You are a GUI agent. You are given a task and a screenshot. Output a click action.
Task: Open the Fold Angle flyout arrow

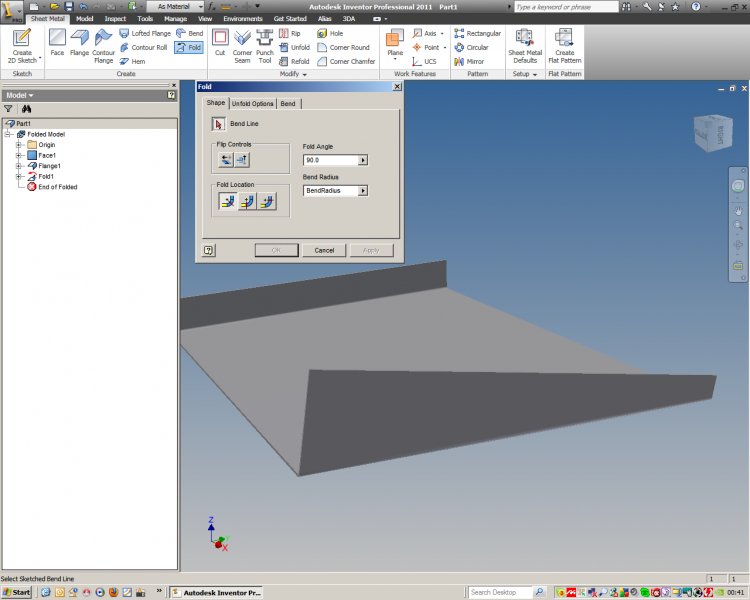pos(363,160)
